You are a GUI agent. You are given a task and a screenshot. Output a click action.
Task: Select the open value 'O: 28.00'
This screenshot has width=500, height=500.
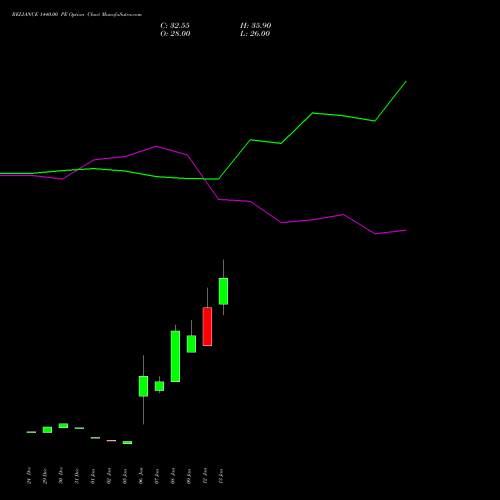click(x=175, y=34)
